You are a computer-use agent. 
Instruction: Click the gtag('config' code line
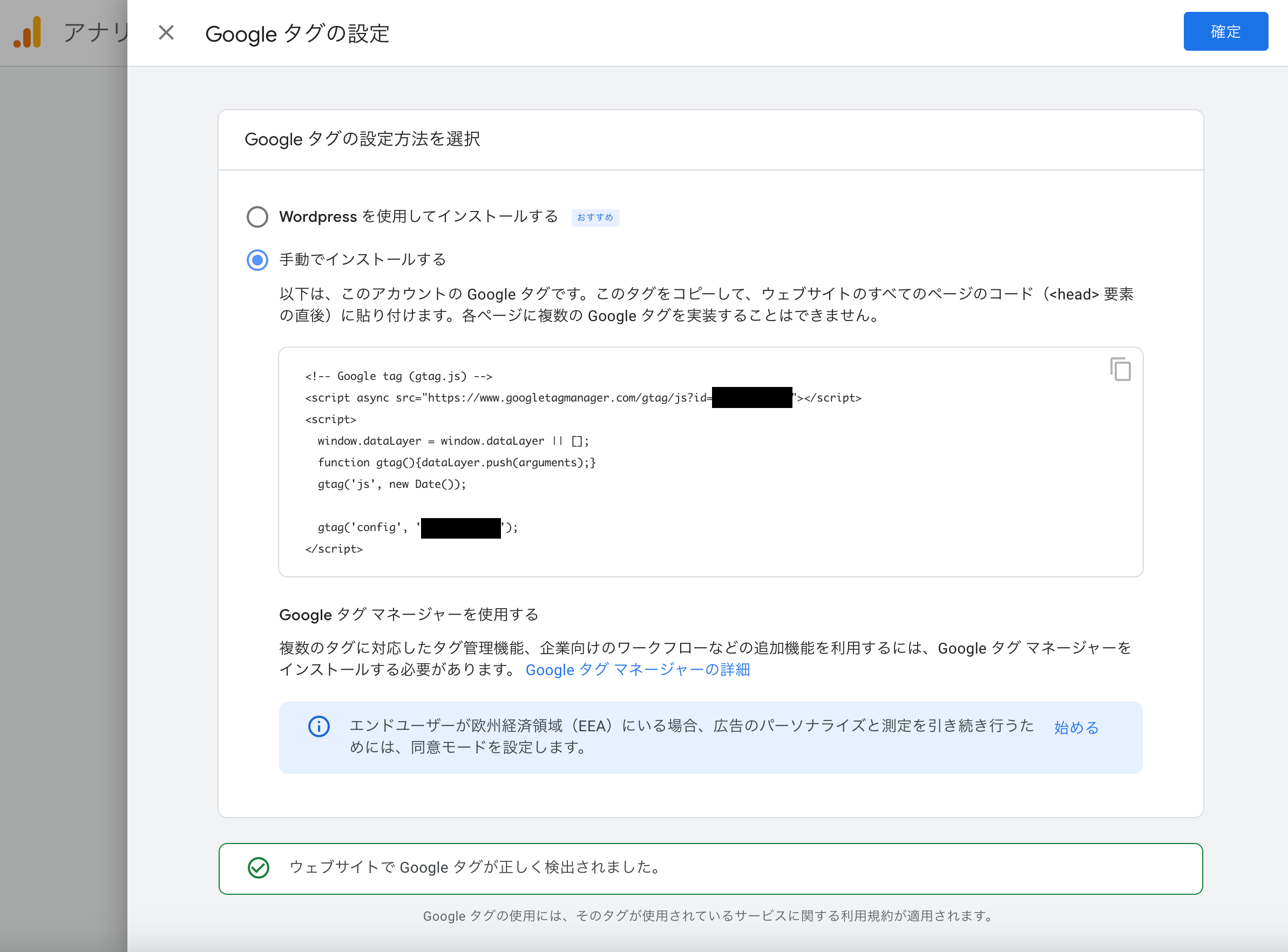(x=417, y=527)
